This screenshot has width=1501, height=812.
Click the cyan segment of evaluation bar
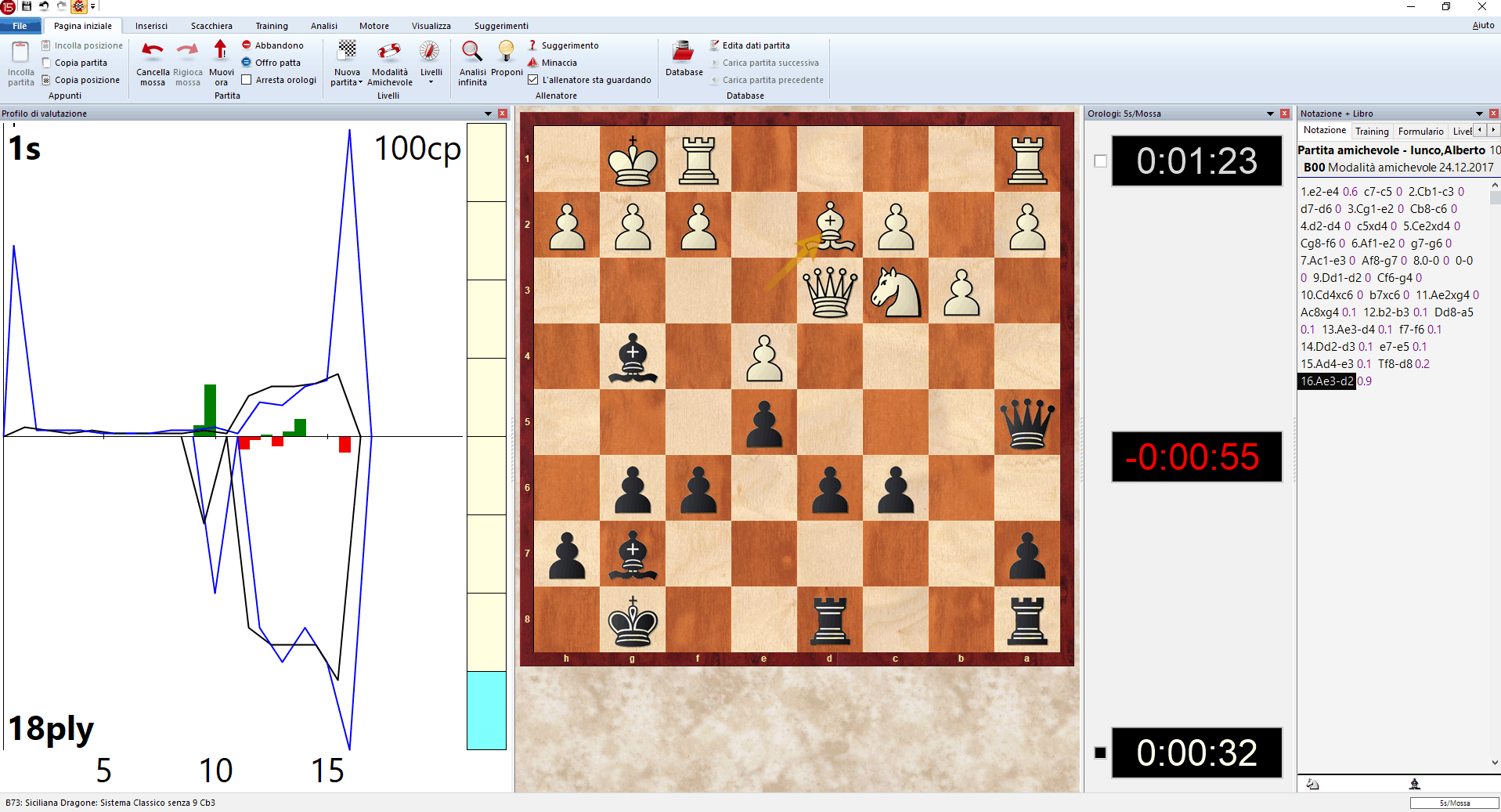[x=486, y=710]
